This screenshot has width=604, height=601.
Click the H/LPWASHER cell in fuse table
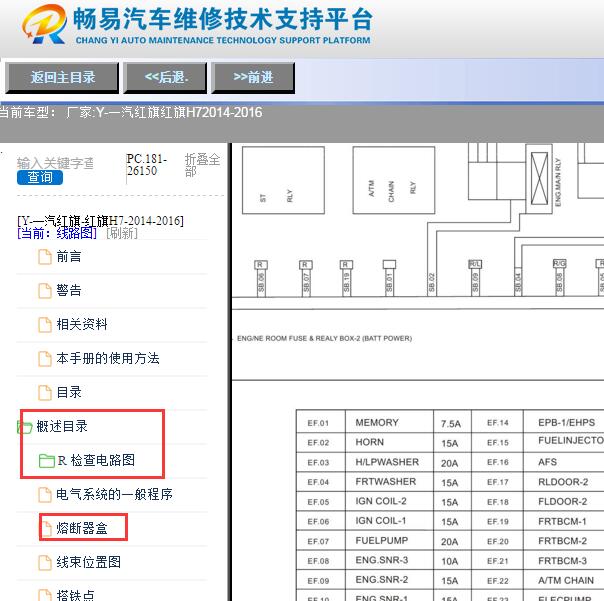[389, 462]
